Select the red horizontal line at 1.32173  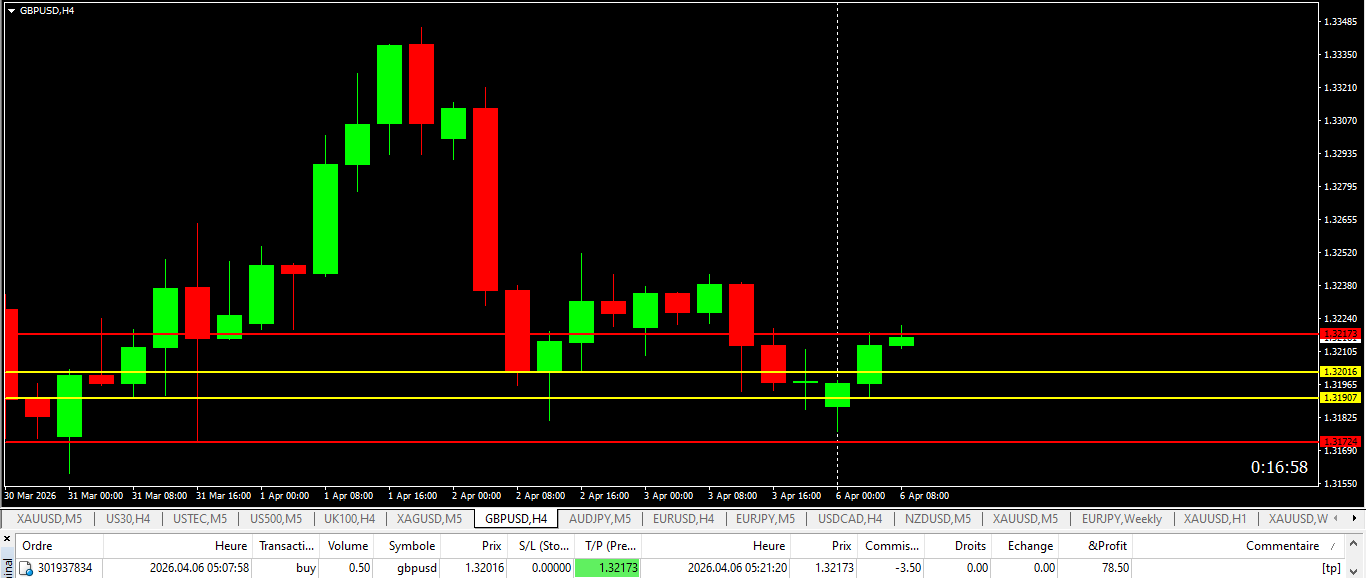pyautogui.click(x=660, y=334)
